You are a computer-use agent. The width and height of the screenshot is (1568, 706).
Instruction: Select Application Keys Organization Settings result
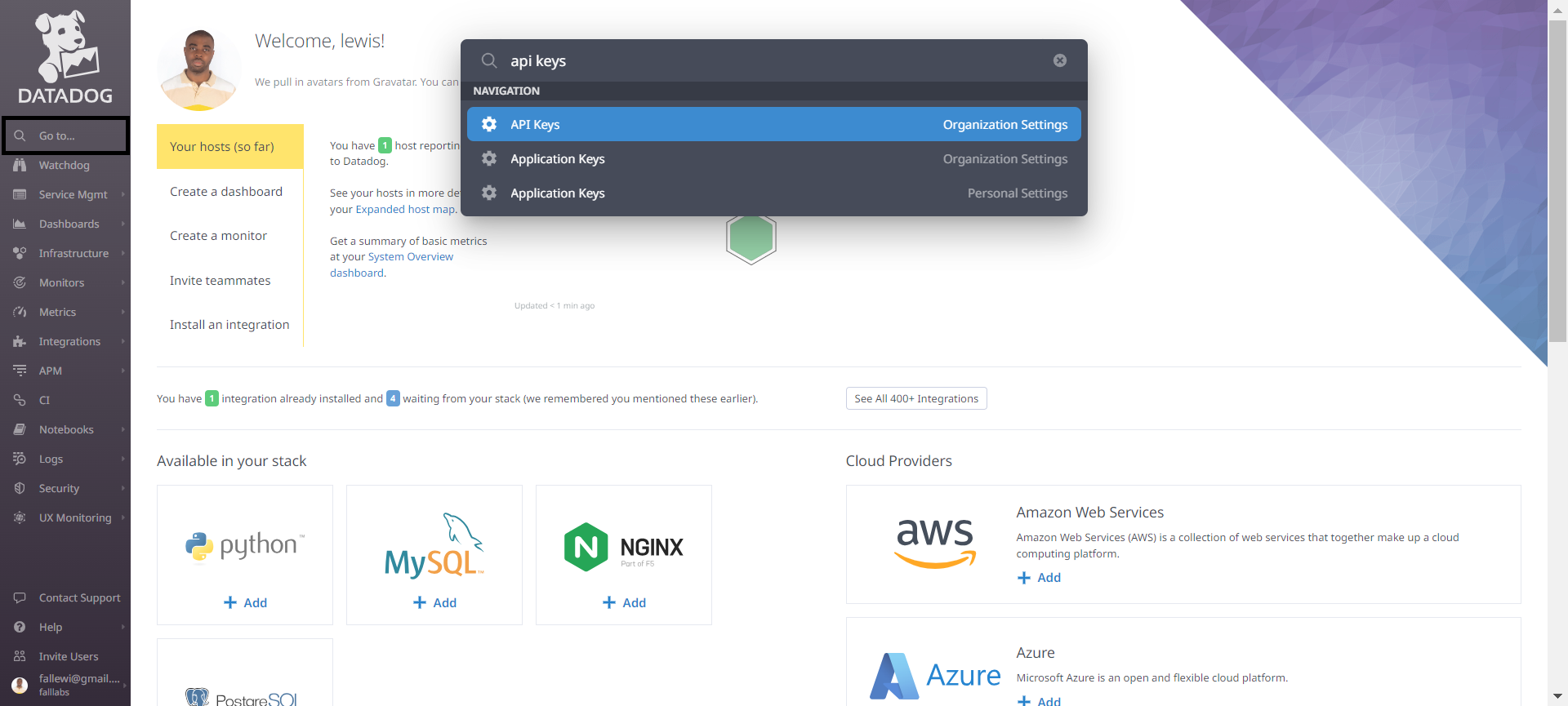[773, 158]
